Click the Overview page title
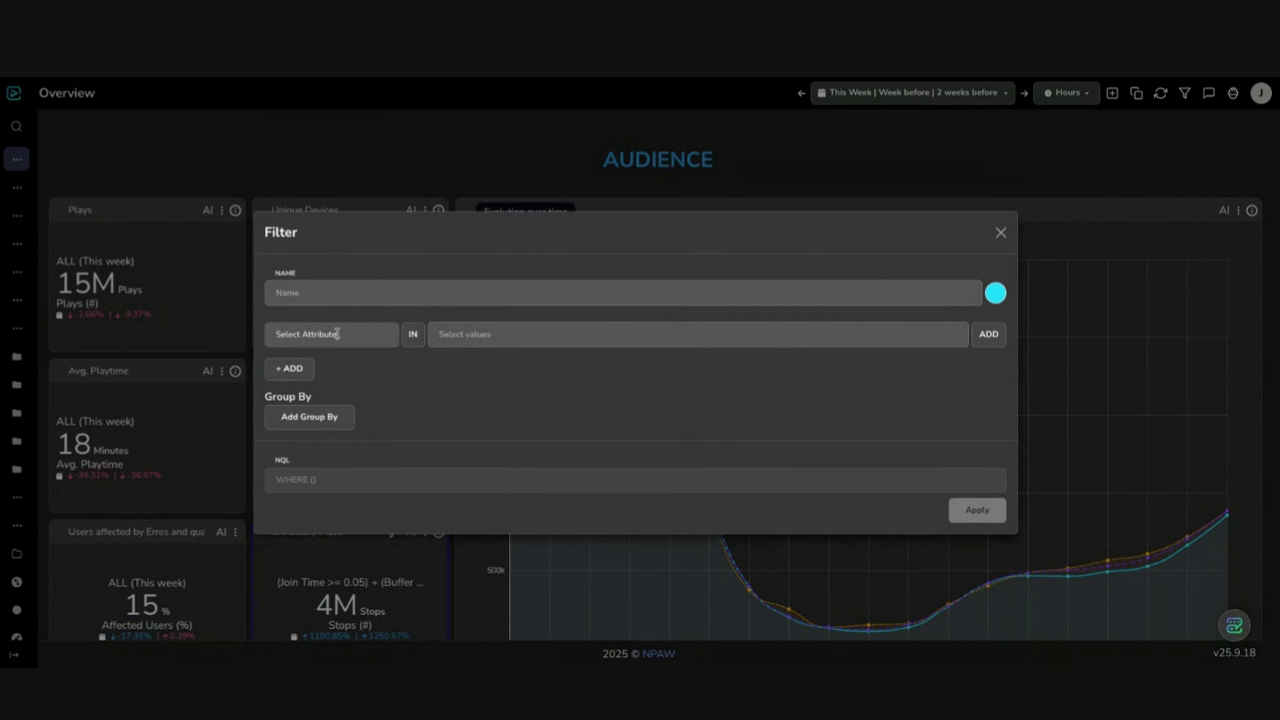 coord(67,93)
